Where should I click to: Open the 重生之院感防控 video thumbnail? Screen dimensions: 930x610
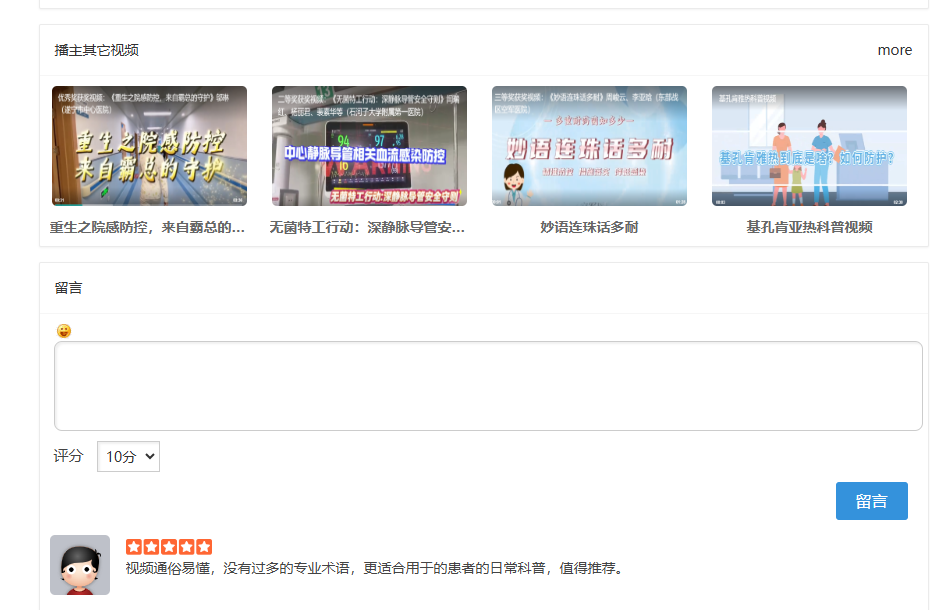[147, 145]
